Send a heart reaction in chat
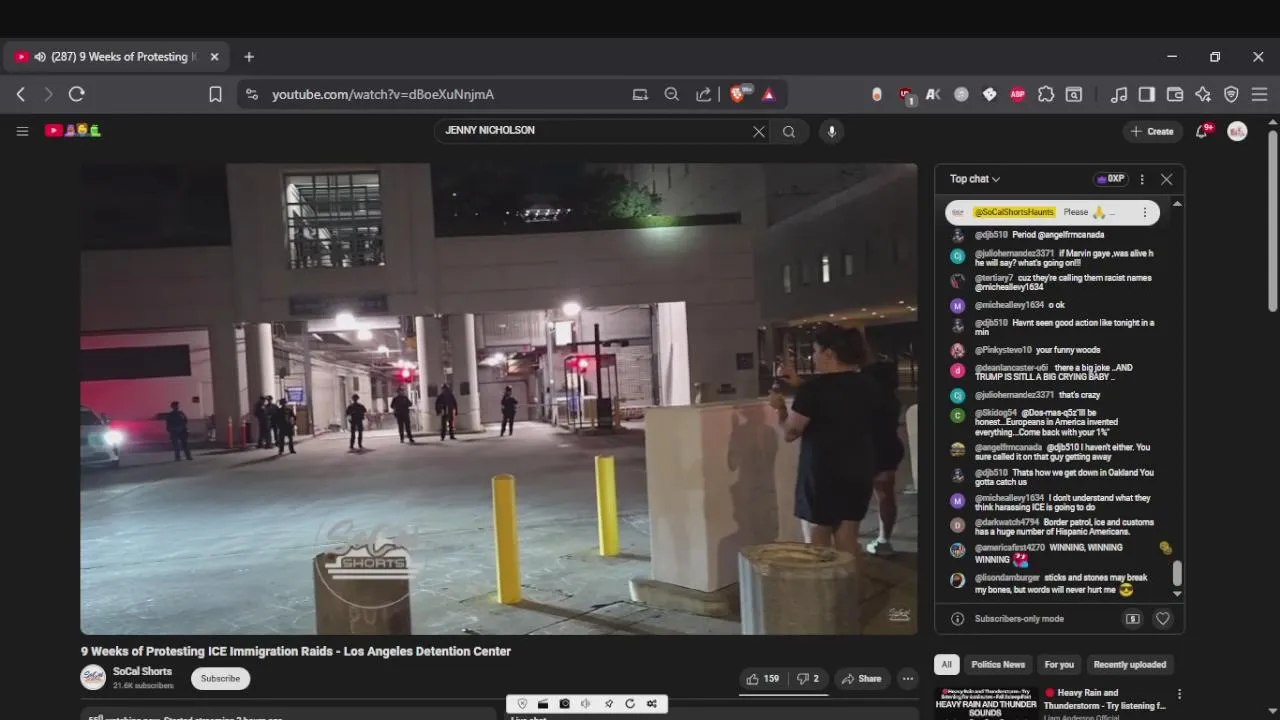The width and height of the screenshot is (1280, 720). pyautogui.click(x=1162, y=619)
